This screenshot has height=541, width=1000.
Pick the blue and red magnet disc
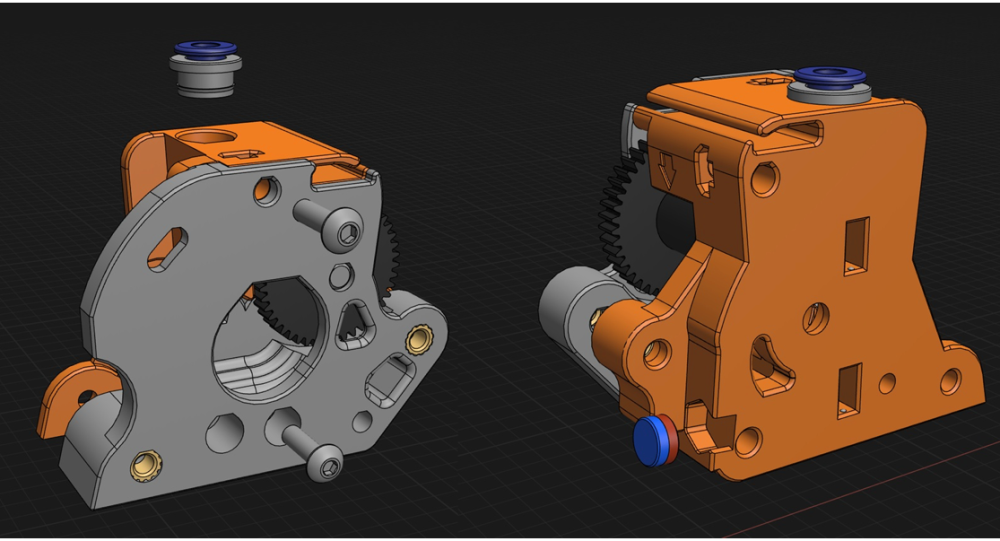click(x=656, y=440)
